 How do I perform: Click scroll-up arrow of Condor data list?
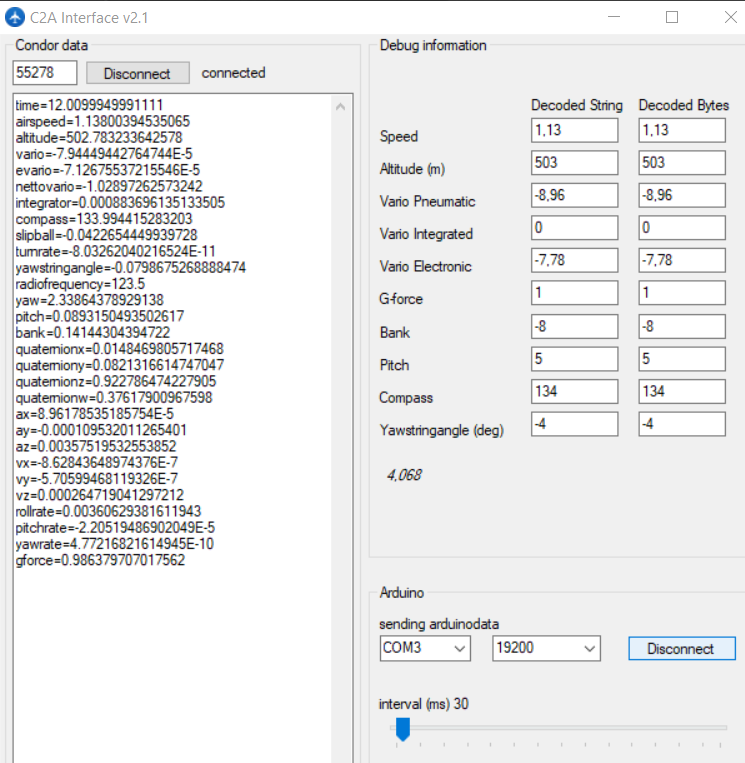pyautogui.click(x=341, y=107)
